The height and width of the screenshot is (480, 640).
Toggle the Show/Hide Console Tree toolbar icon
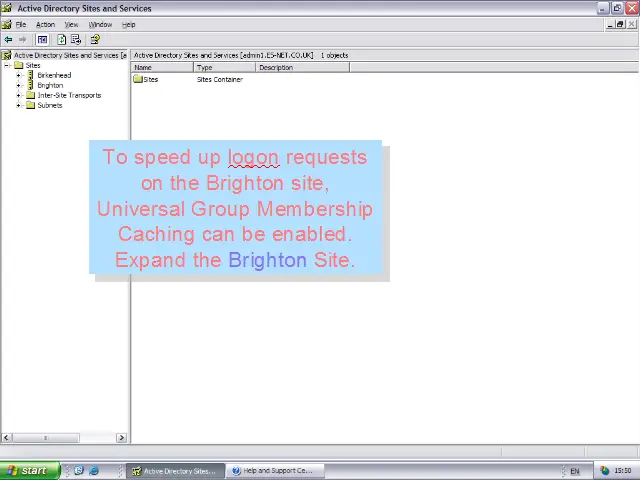coord(42,40)
